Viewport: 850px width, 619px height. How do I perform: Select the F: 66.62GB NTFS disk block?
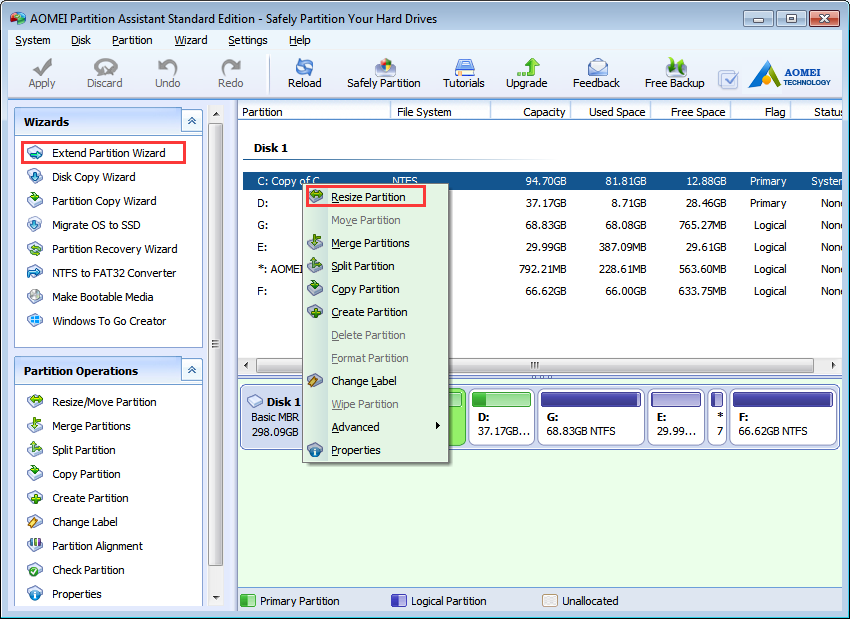click(x=783, y=416)
